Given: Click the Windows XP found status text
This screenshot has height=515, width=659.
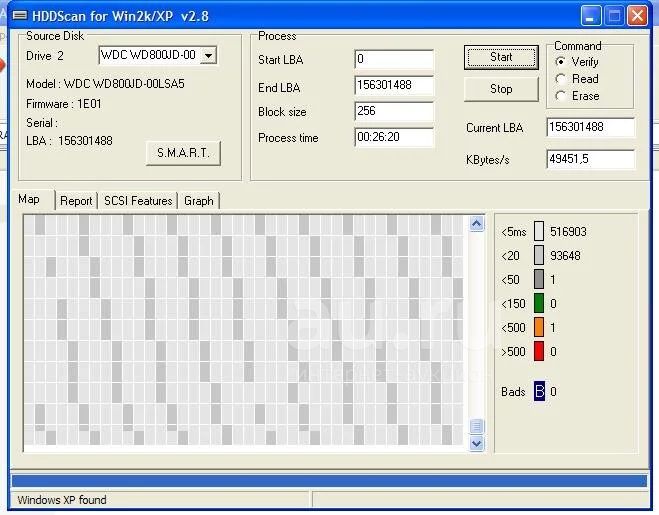Looking at the screenshot, I should click(62, 500).
